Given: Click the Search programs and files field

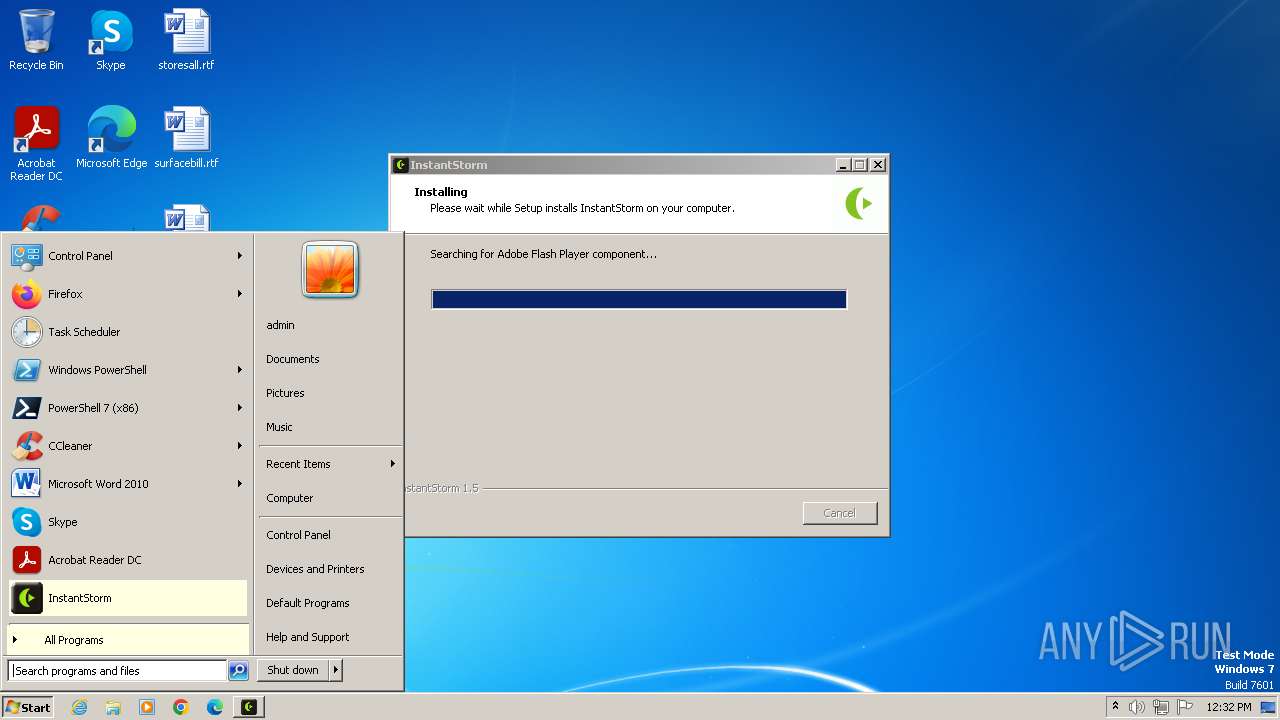Looking at the screenshot, I should [x=117, y=671].
